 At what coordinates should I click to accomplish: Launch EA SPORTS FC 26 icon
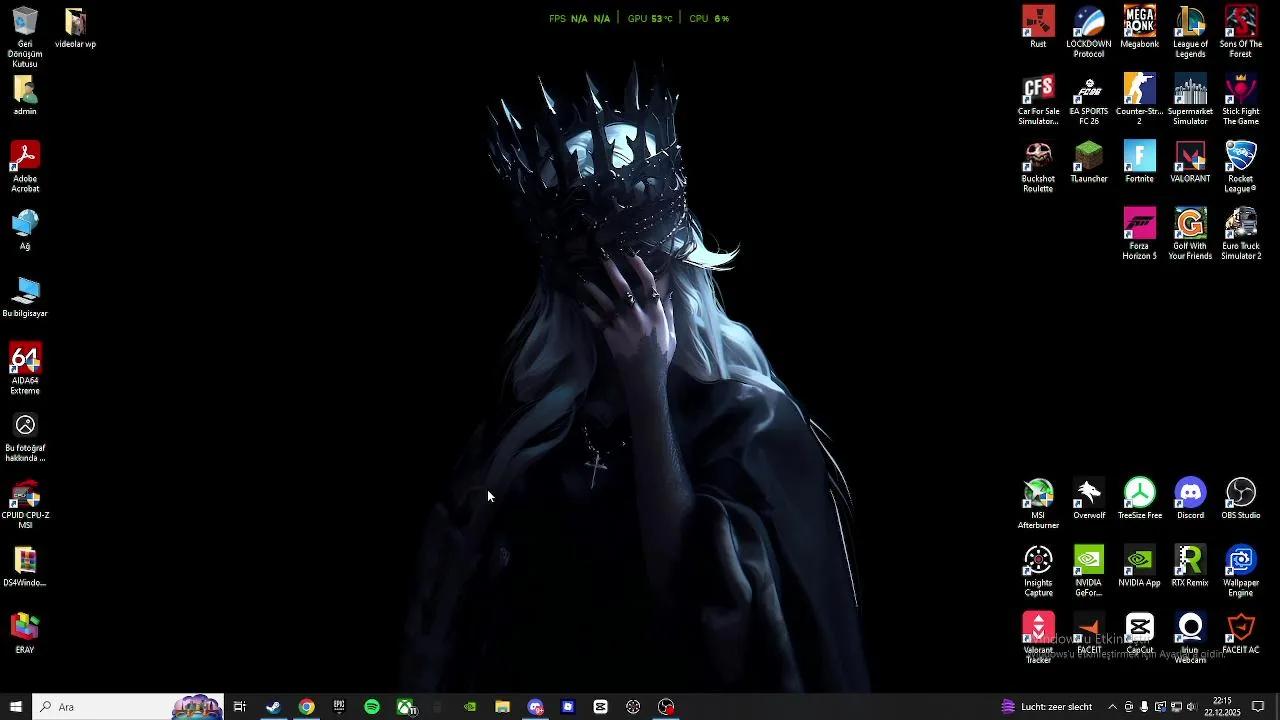coord(1089,99)
